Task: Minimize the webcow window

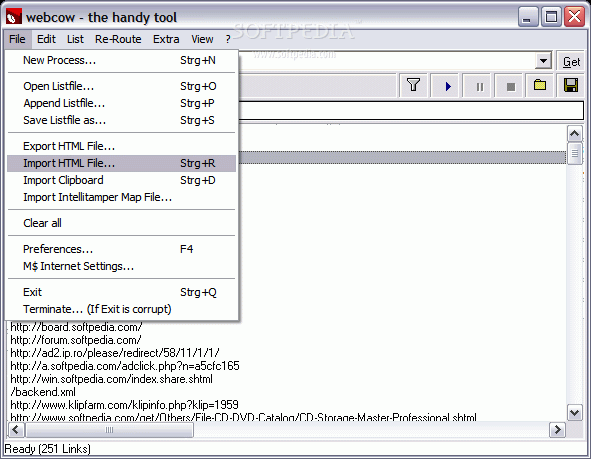Action: point(528,17)
